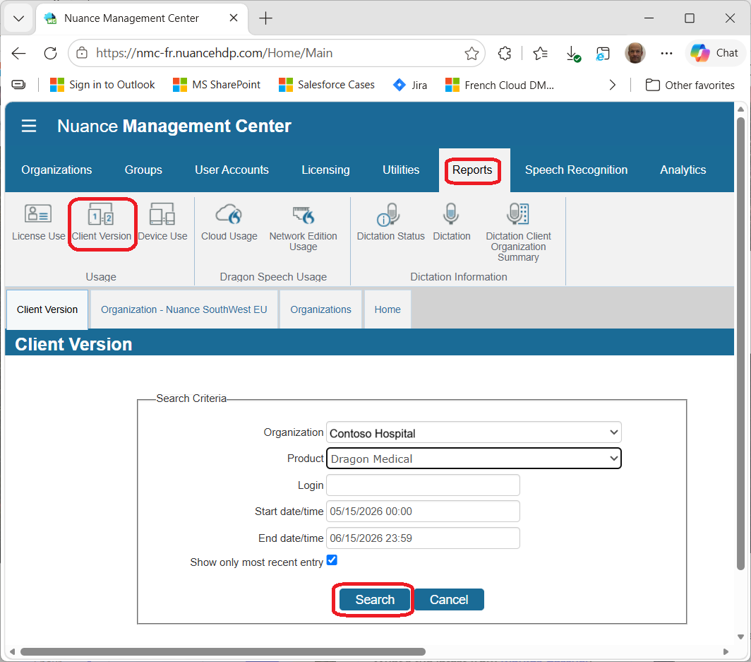The height and width of the screenshot is (662, 751).
Task: Run the Search button
Action: point(375,600)
